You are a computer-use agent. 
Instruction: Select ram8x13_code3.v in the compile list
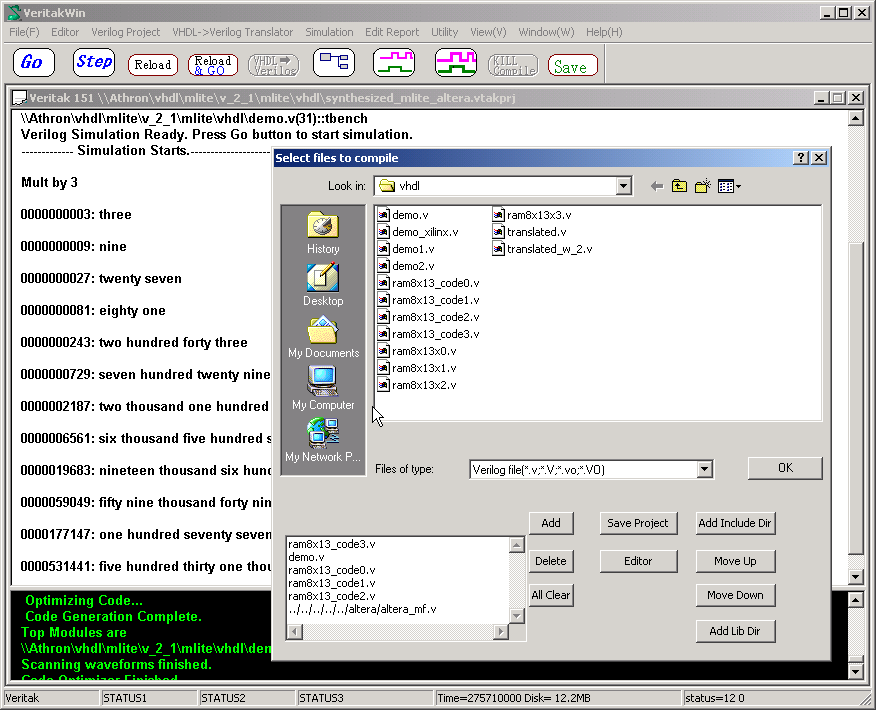click(332, 544)
